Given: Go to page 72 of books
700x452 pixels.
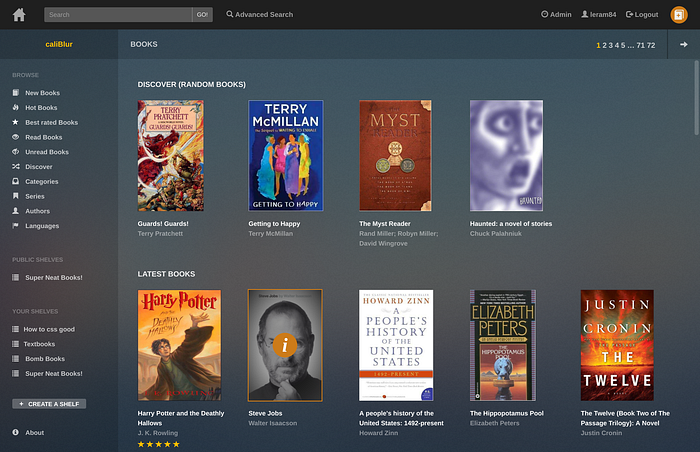Looking at the screenshot, I should coord(651,45).
